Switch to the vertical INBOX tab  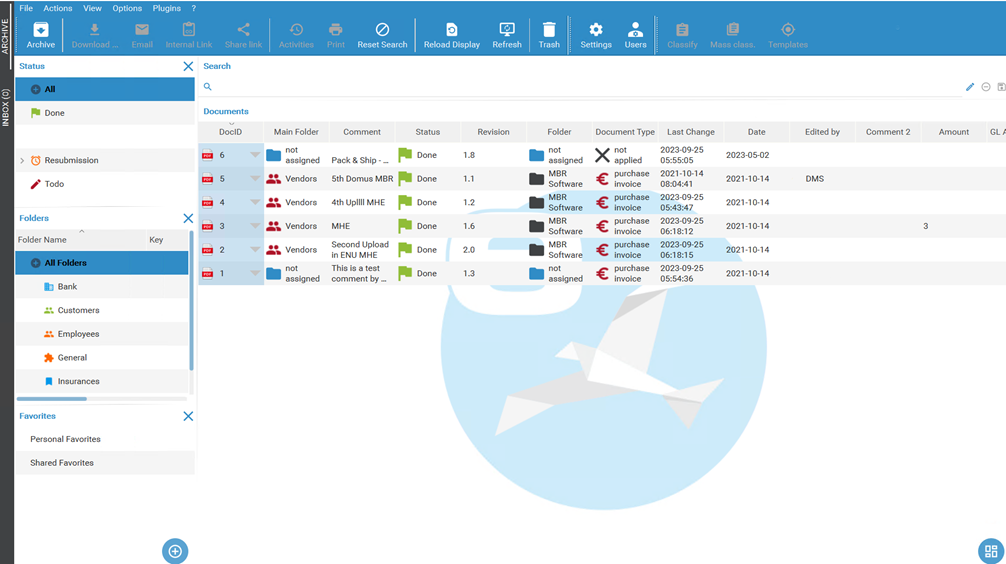tap(6, 108)
